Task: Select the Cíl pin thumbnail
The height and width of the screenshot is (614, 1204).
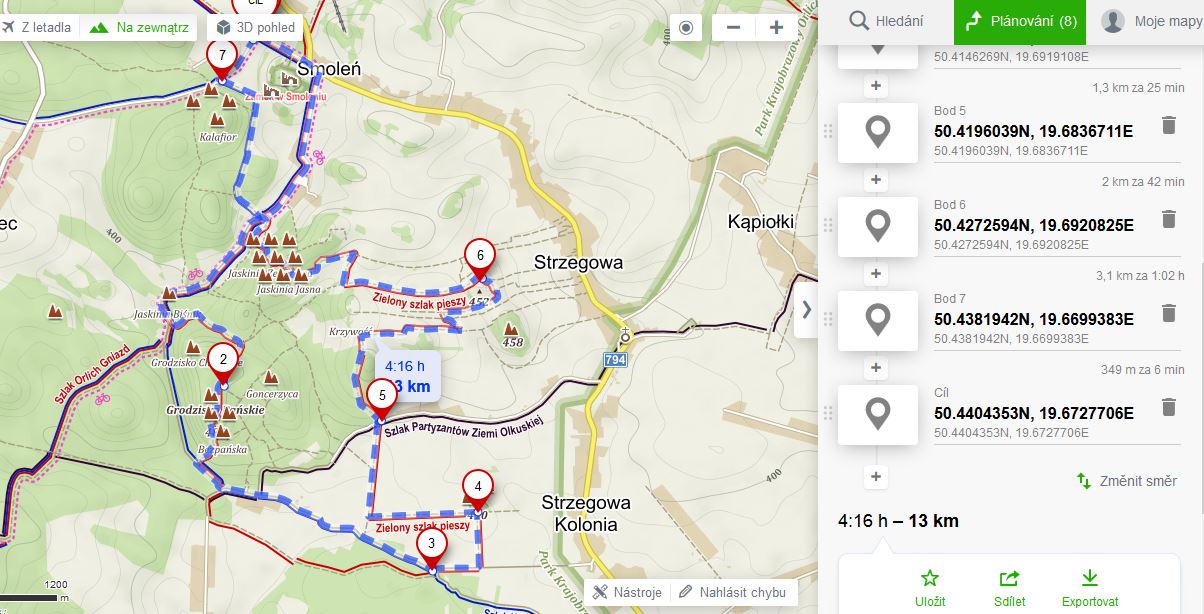Action: tap(877, 414)
